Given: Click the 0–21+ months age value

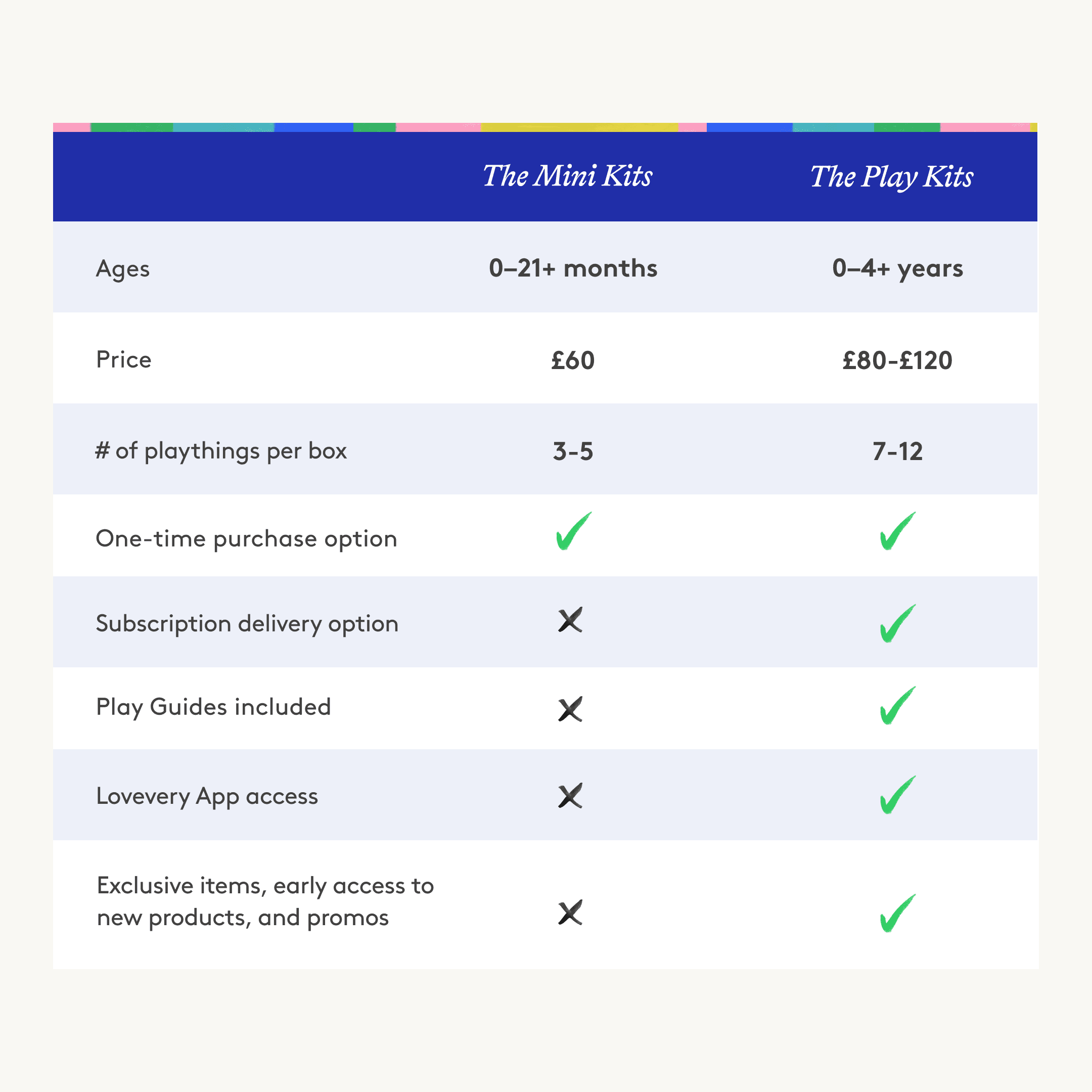Looking at the screenshot, I should [573, 268].
